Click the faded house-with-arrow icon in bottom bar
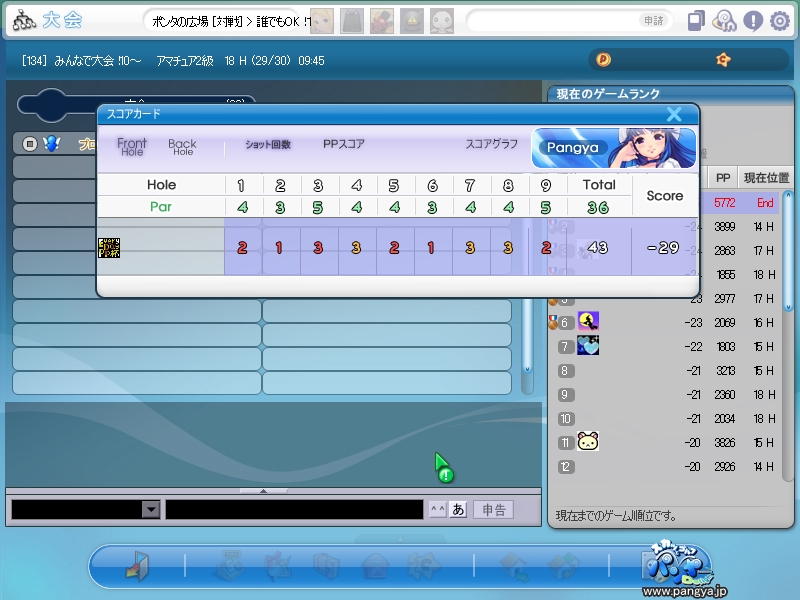The width and height of the screenshot is (800, 600). [514, 566]
